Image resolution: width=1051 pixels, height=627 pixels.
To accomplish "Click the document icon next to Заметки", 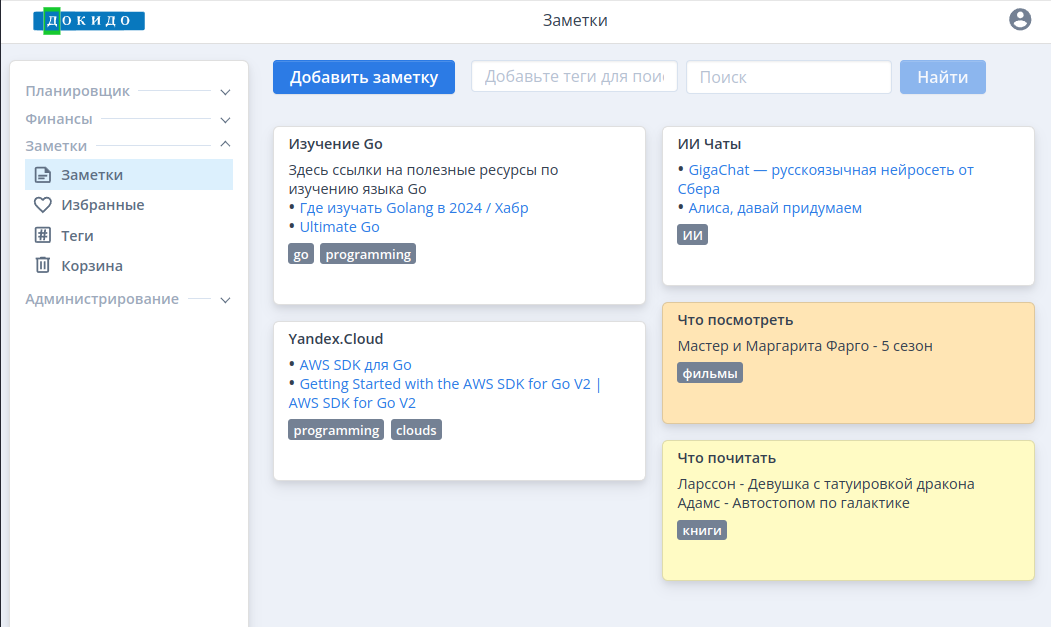I will tap(43, 175).
